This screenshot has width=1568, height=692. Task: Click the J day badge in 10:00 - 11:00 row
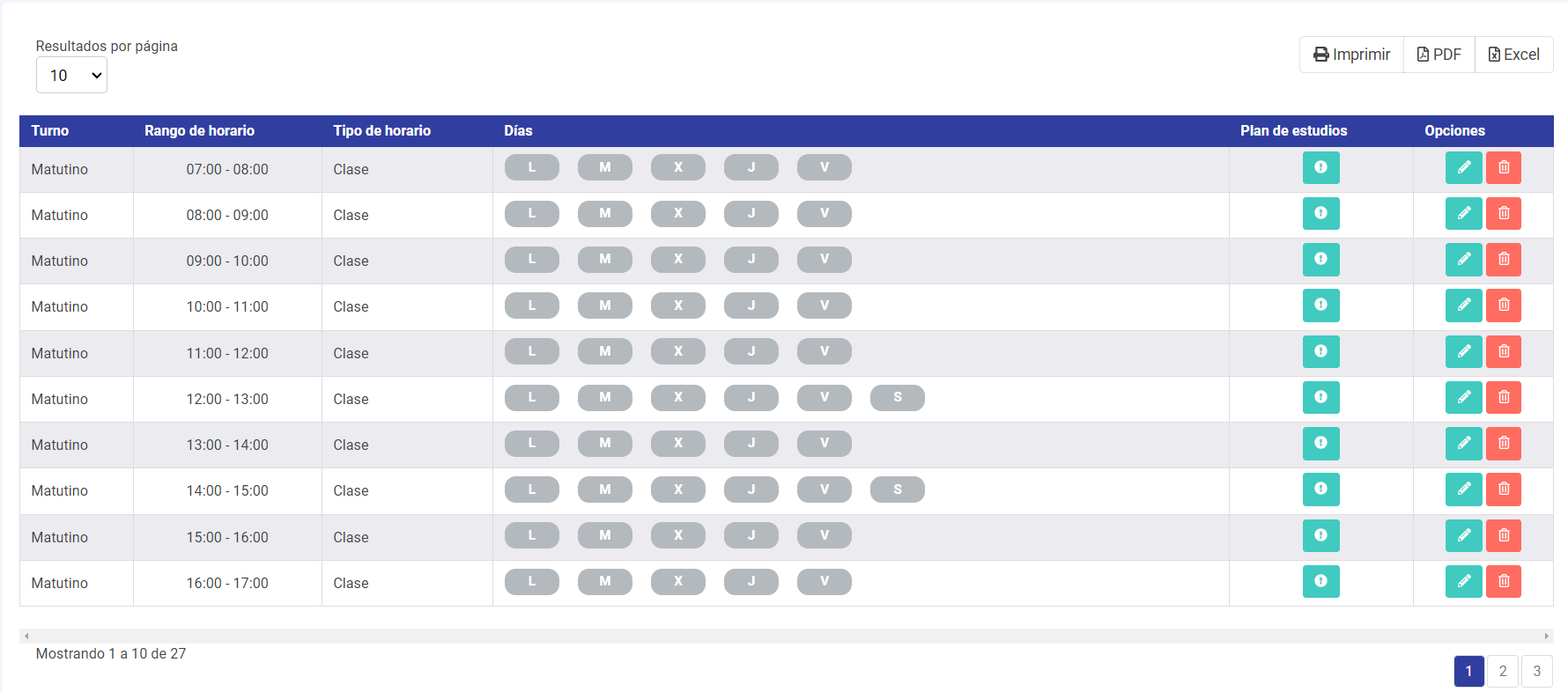(751, 305)
